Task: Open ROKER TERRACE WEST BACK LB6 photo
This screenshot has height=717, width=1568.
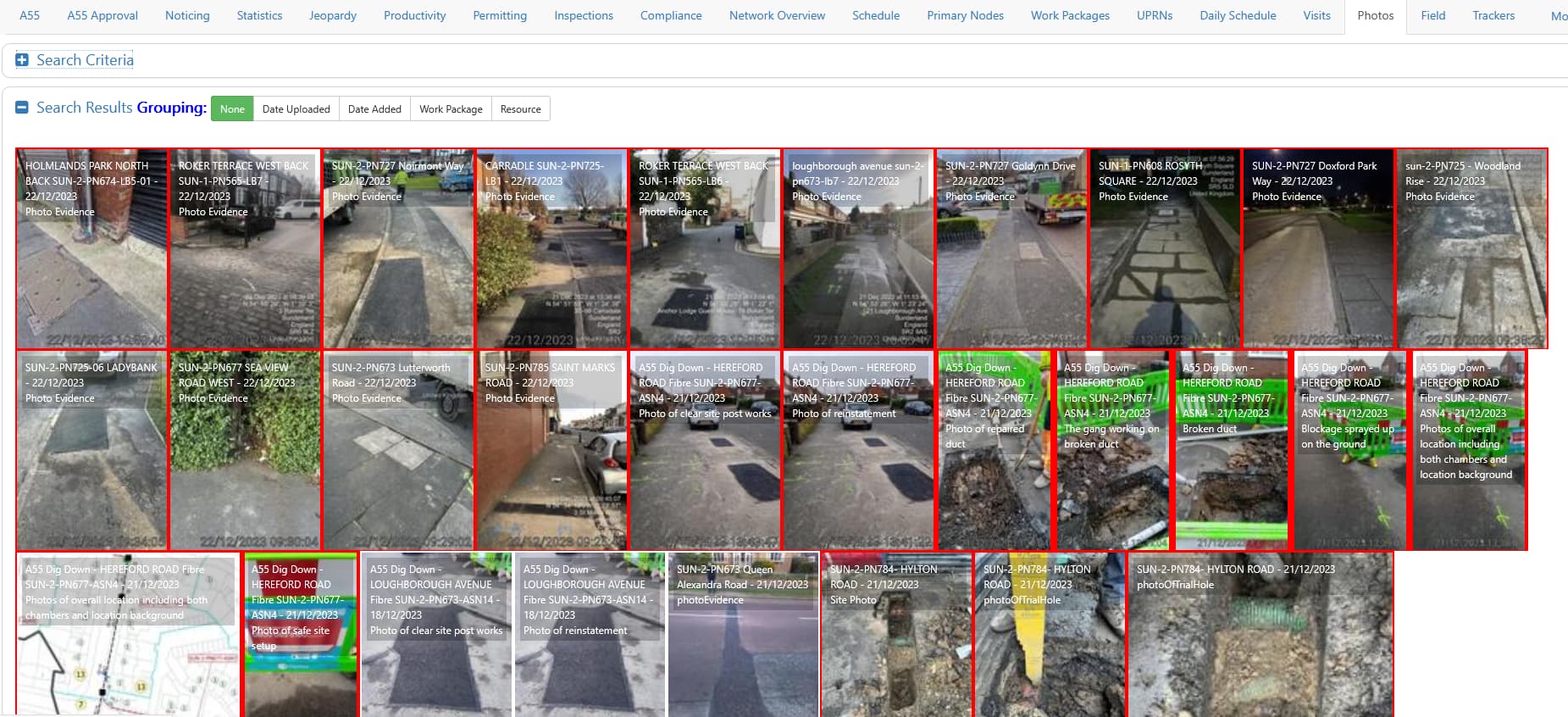Action: click(705, 248)
